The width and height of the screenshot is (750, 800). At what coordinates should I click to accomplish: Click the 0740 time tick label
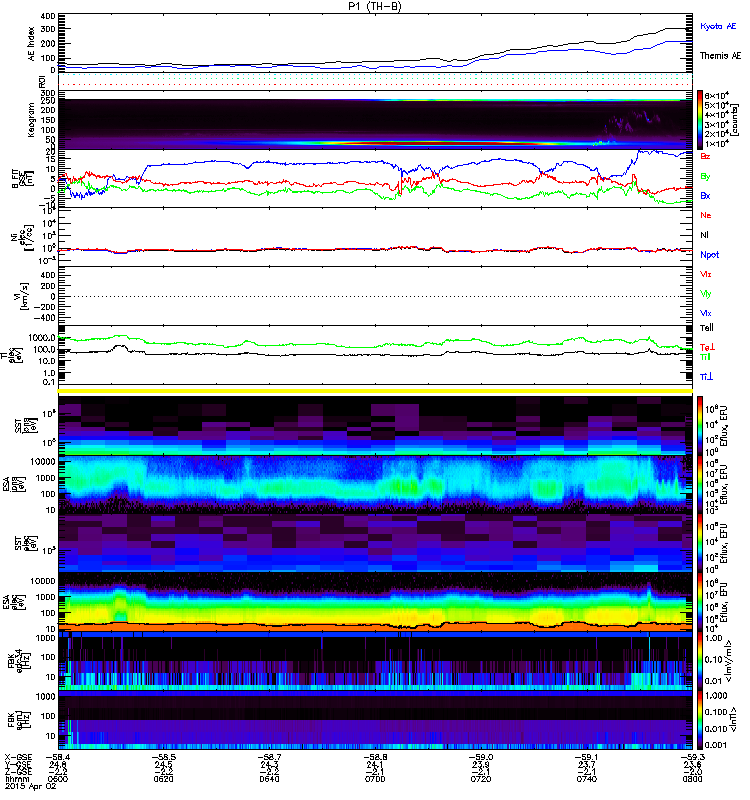click(587, 779)
